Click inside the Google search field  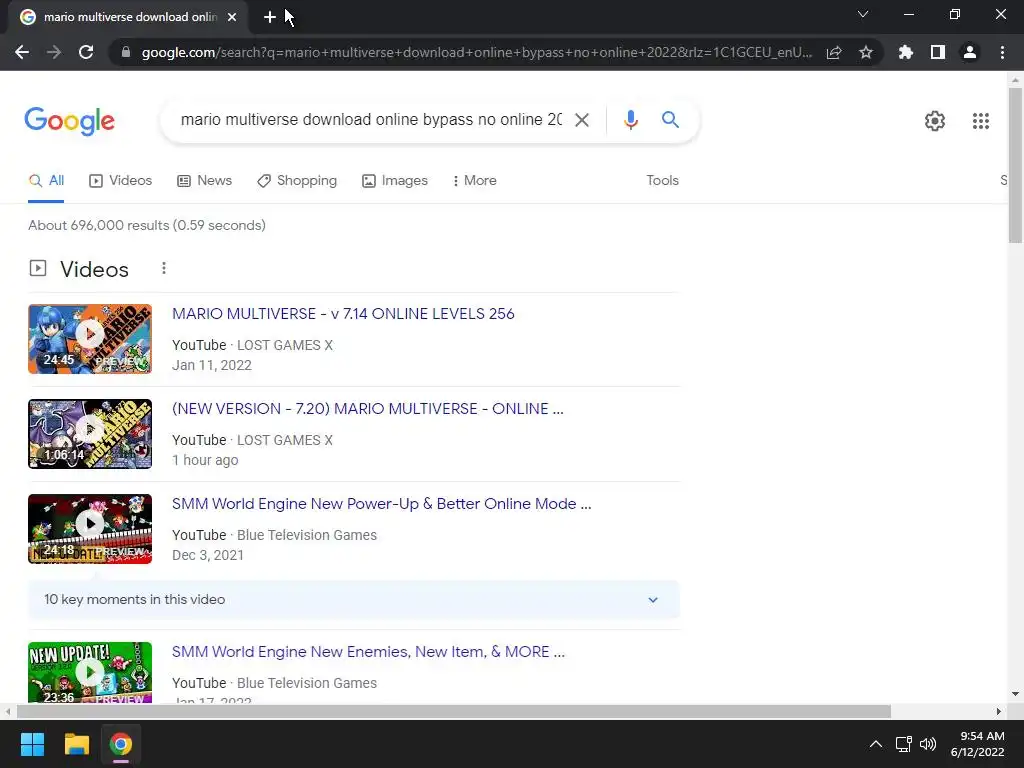point(371,120)
